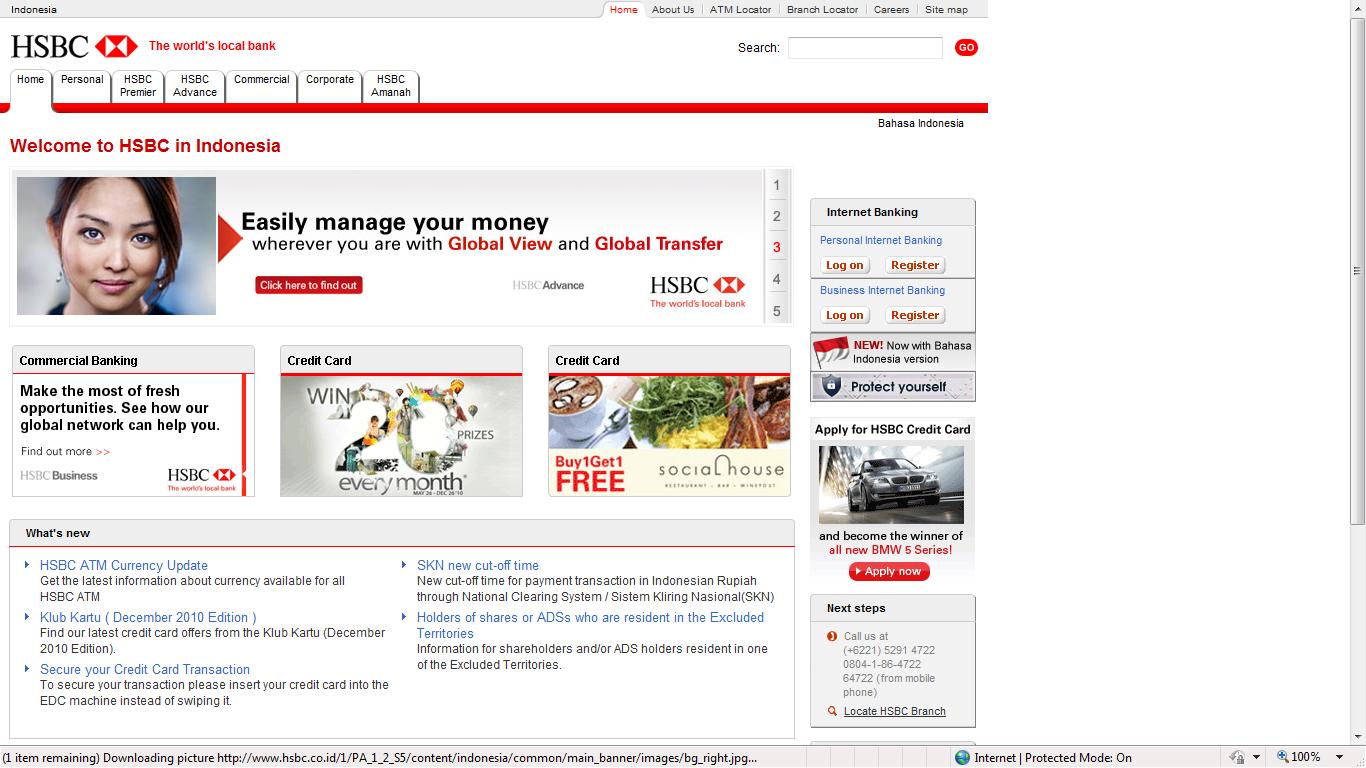
Task: Open the Indonesian flag NEW! Bahasa Indonesia item
Action: (x=892, y=352)
